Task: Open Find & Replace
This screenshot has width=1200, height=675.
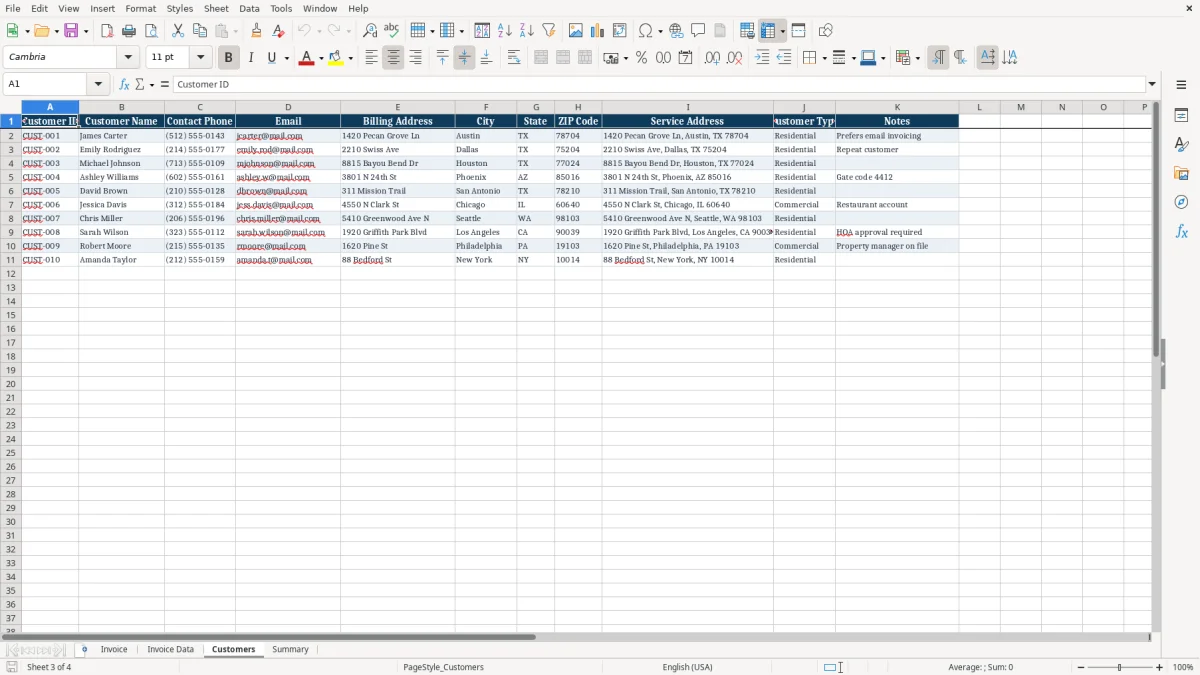Action: coord(370,31)
